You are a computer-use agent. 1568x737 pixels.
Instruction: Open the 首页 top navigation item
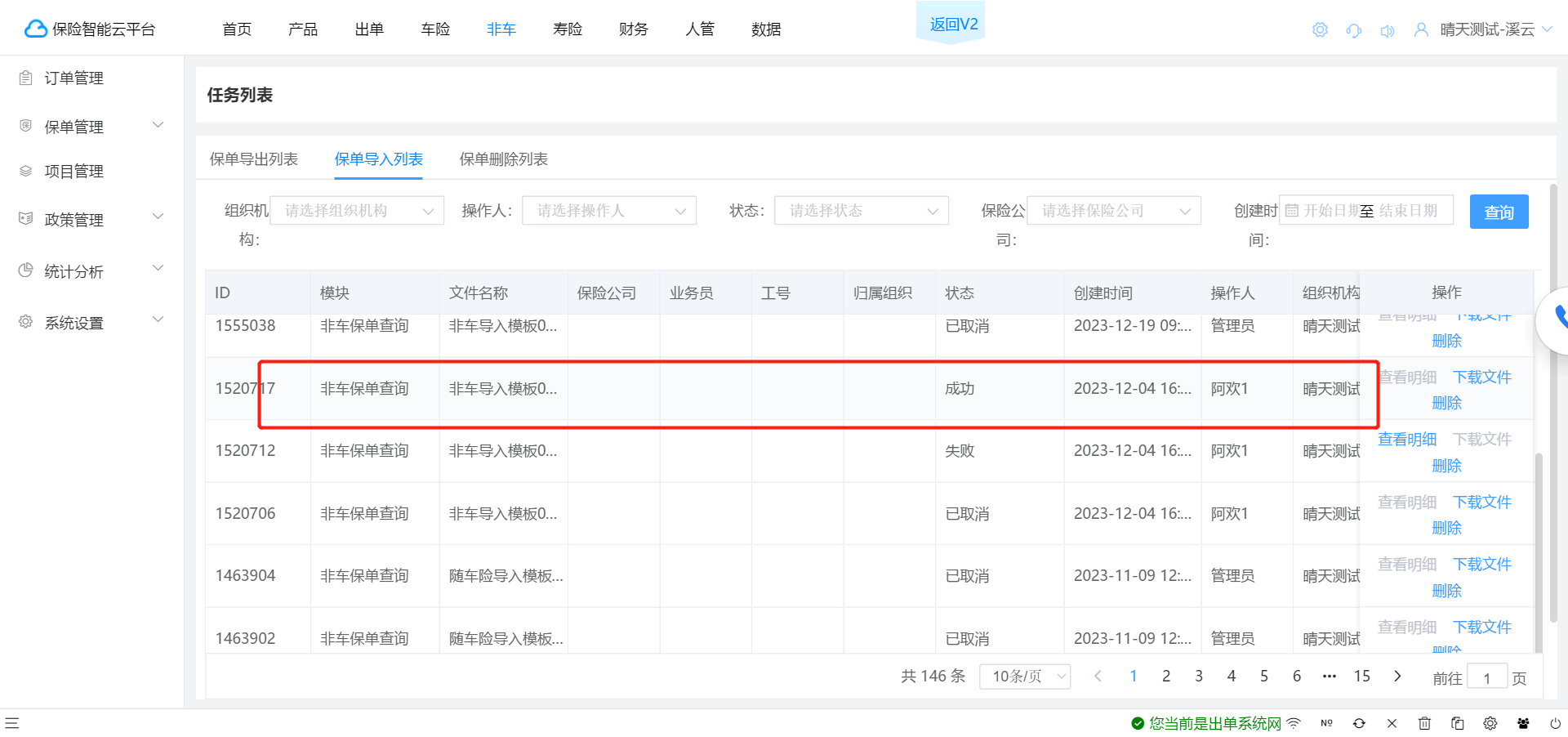pos(237,29)
